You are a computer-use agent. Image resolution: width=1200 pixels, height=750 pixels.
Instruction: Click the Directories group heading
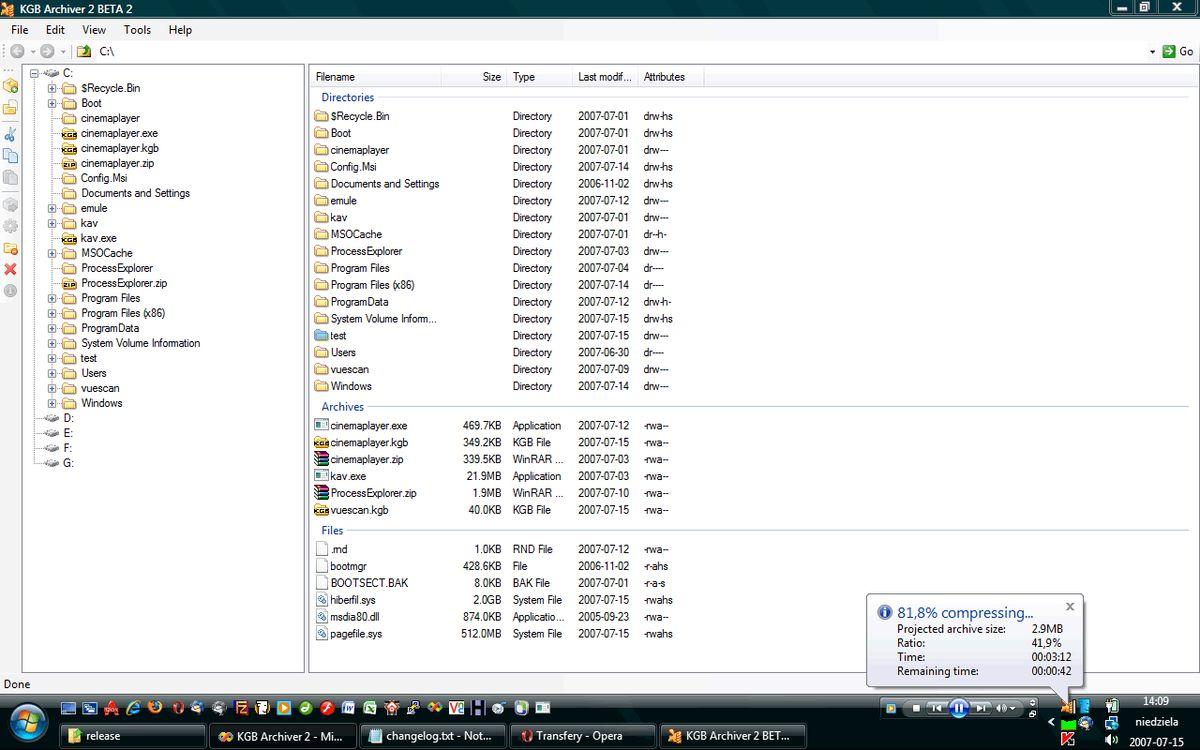(x=347, y=97)
